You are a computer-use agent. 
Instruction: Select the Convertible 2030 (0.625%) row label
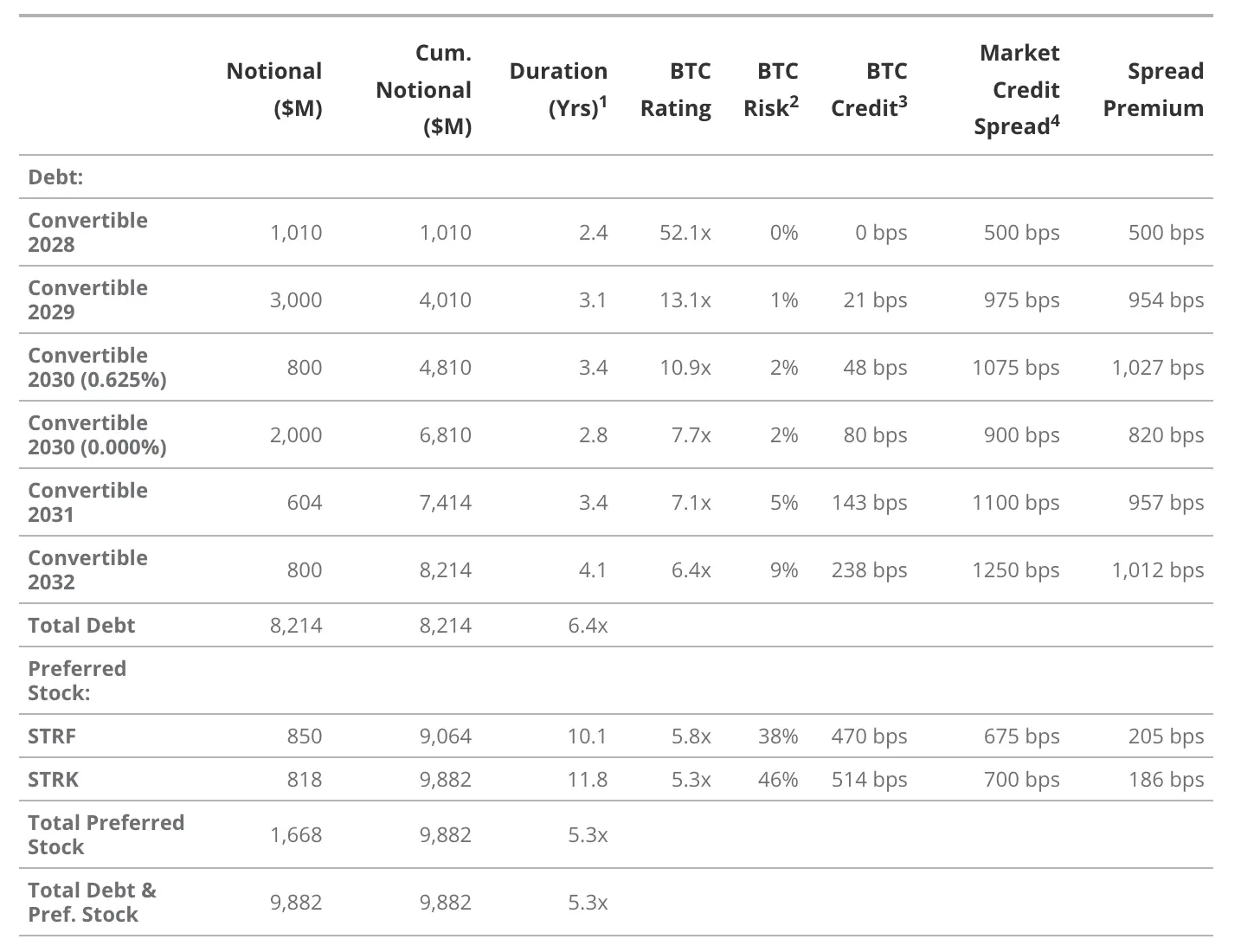[x=97, y=367]
